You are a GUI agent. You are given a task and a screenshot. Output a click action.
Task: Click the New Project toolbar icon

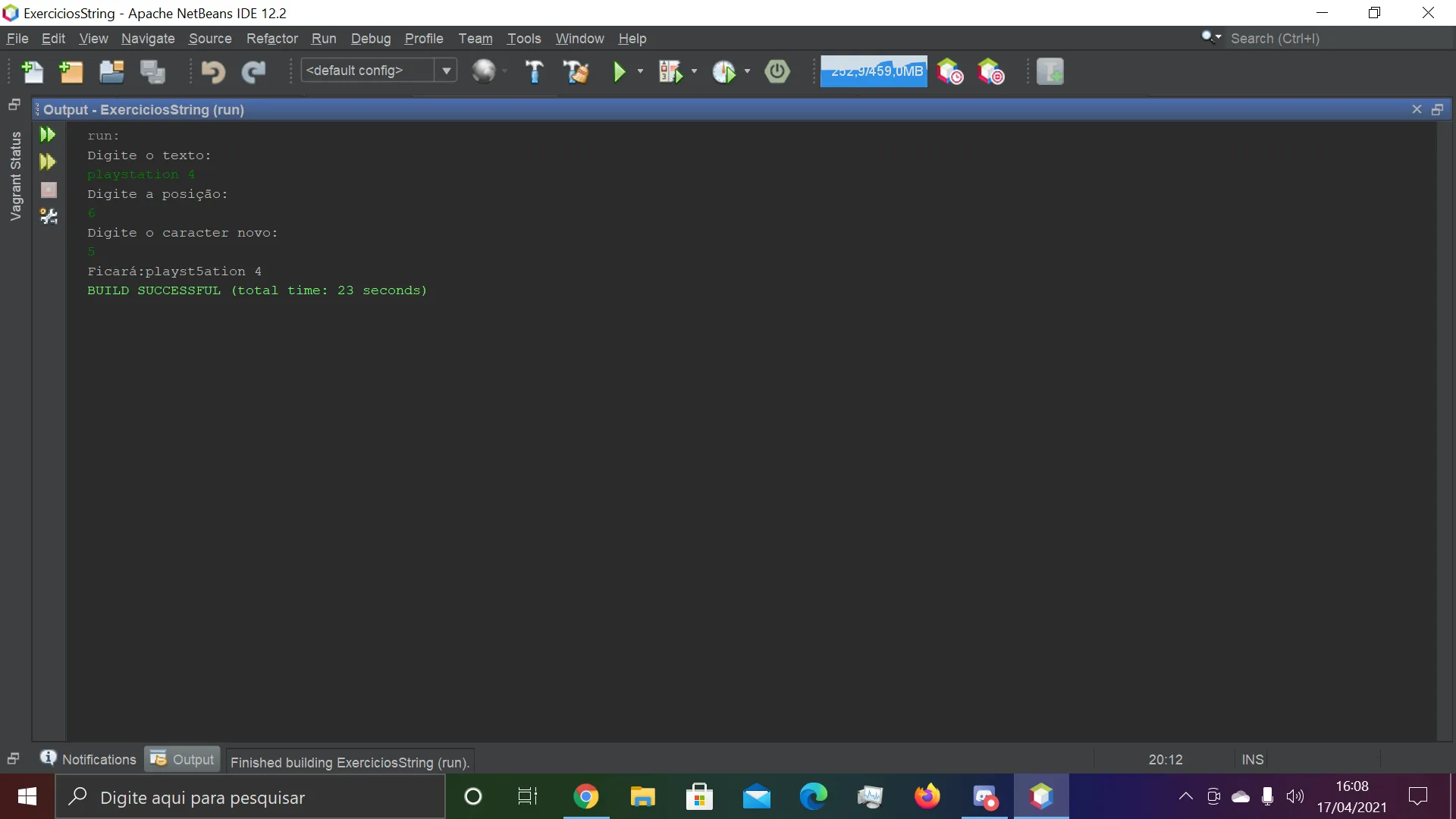(x=71, y=71)
